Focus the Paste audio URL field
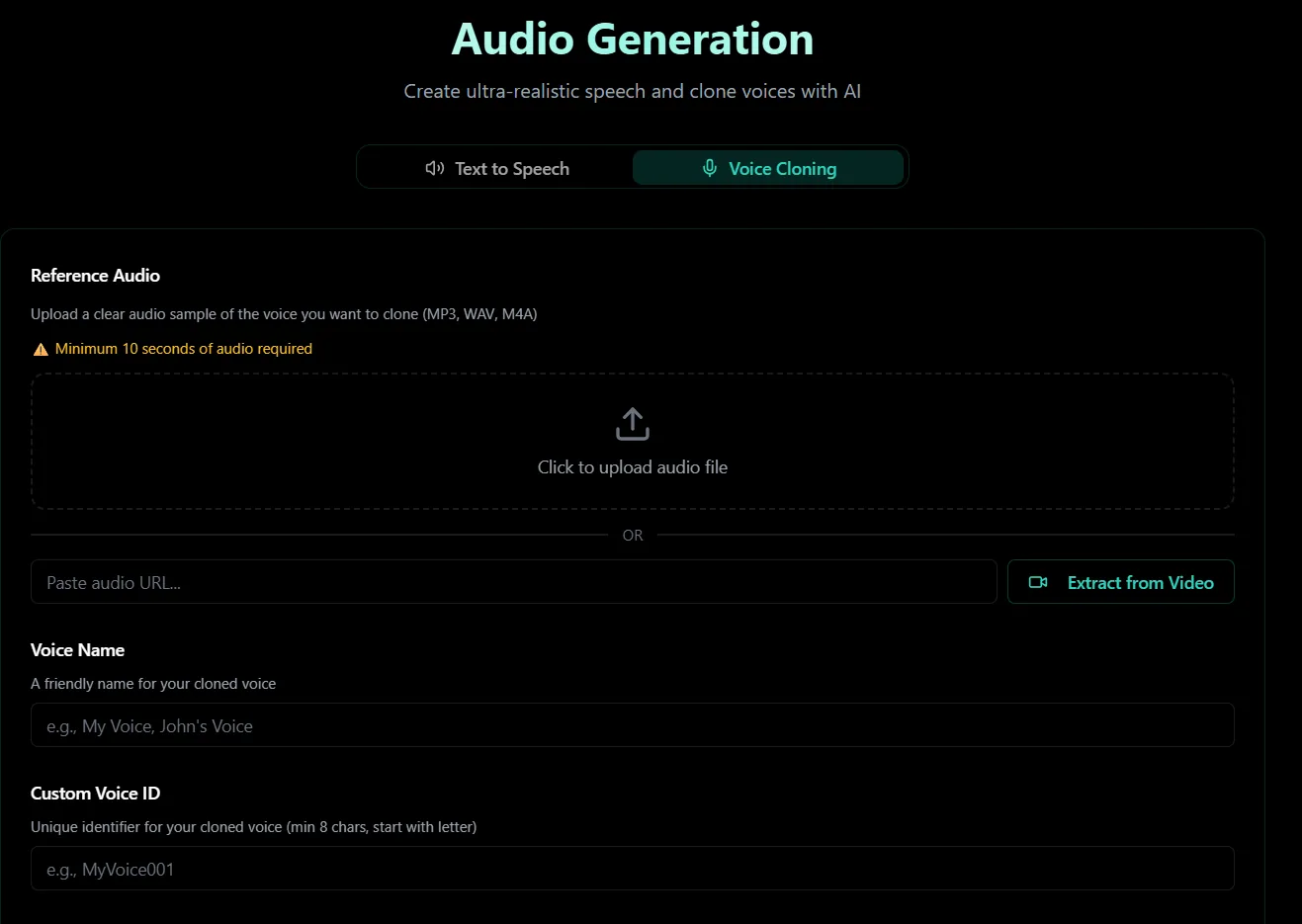This screenshot has width=1302, height=924. coord(513,582)
